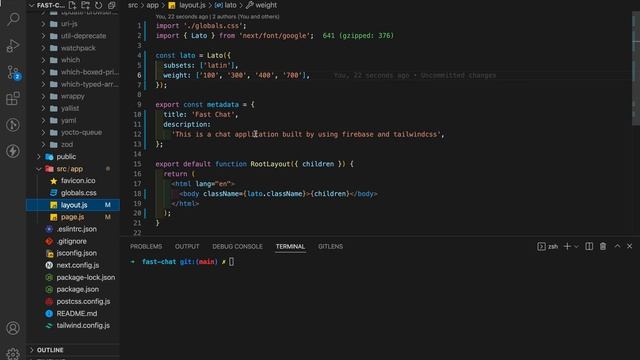Kill terminal with trash icon
The height and width of the screenshot is (360, 640).
(x=603, y=246)
